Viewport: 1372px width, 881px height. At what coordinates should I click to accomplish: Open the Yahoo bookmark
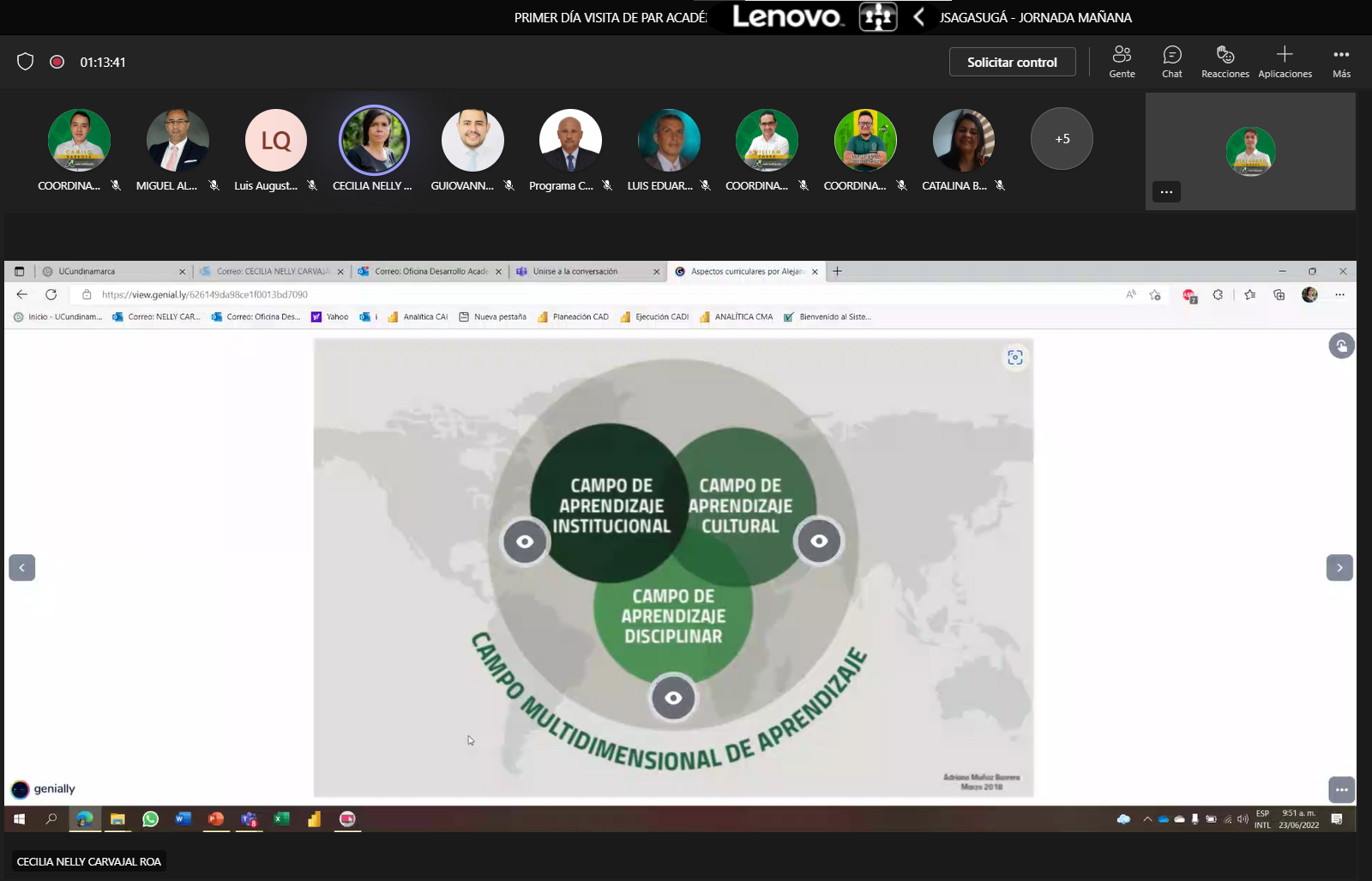[x=329, y=317]
